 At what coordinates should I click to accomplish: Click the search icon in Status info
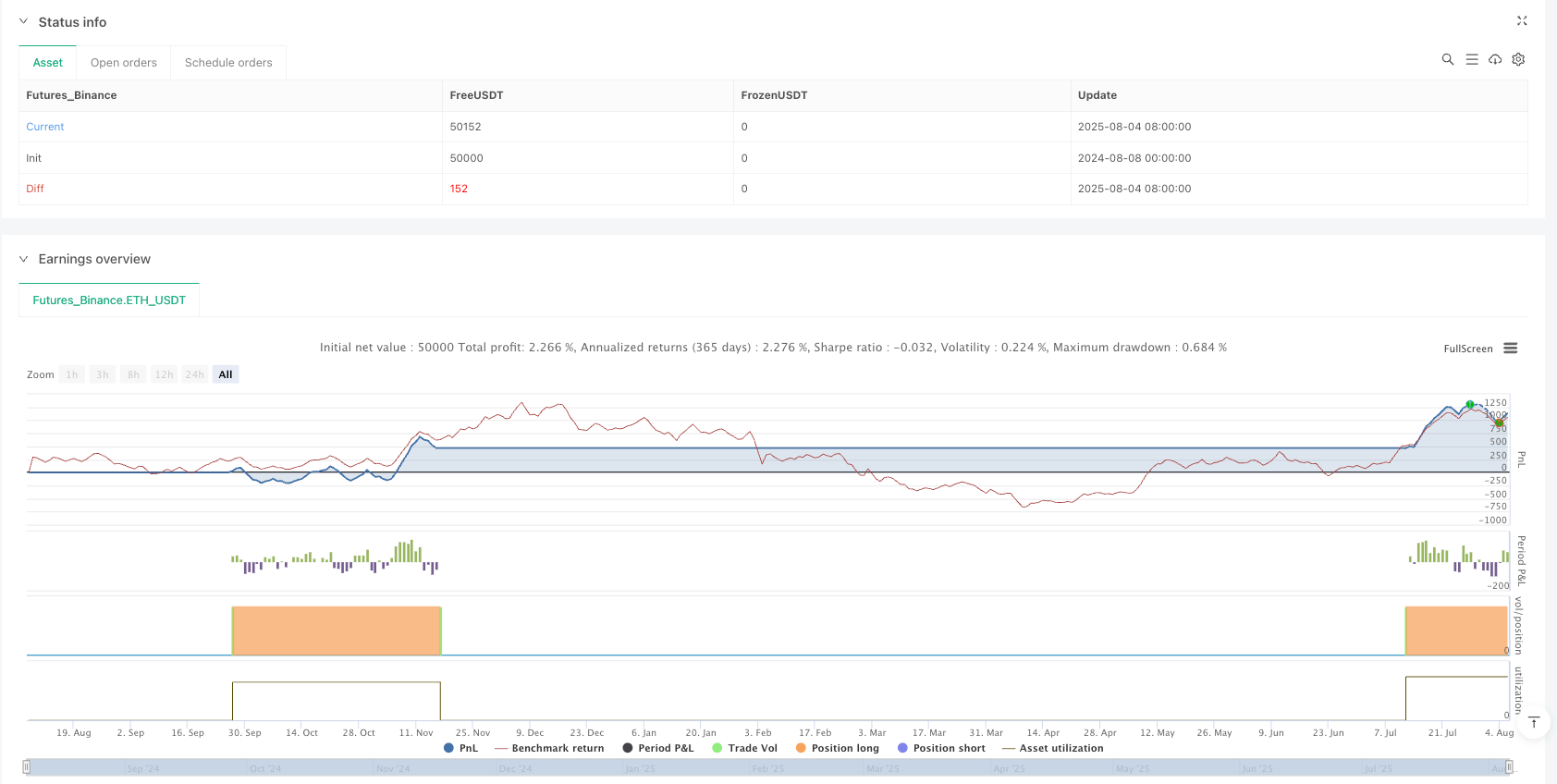[x=1448, y=59]
